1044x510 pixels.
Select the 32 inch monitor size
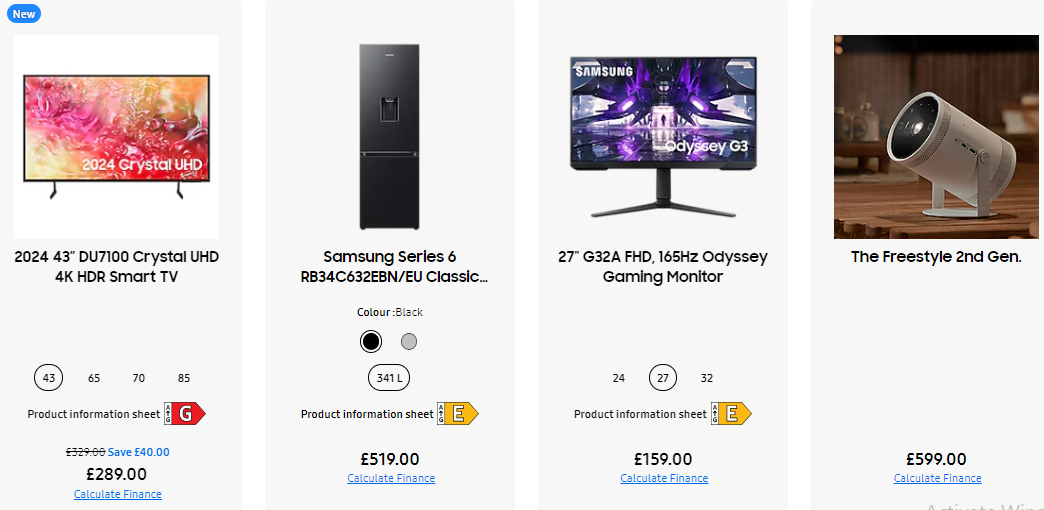pyautogui.click(x=707, y=378)
